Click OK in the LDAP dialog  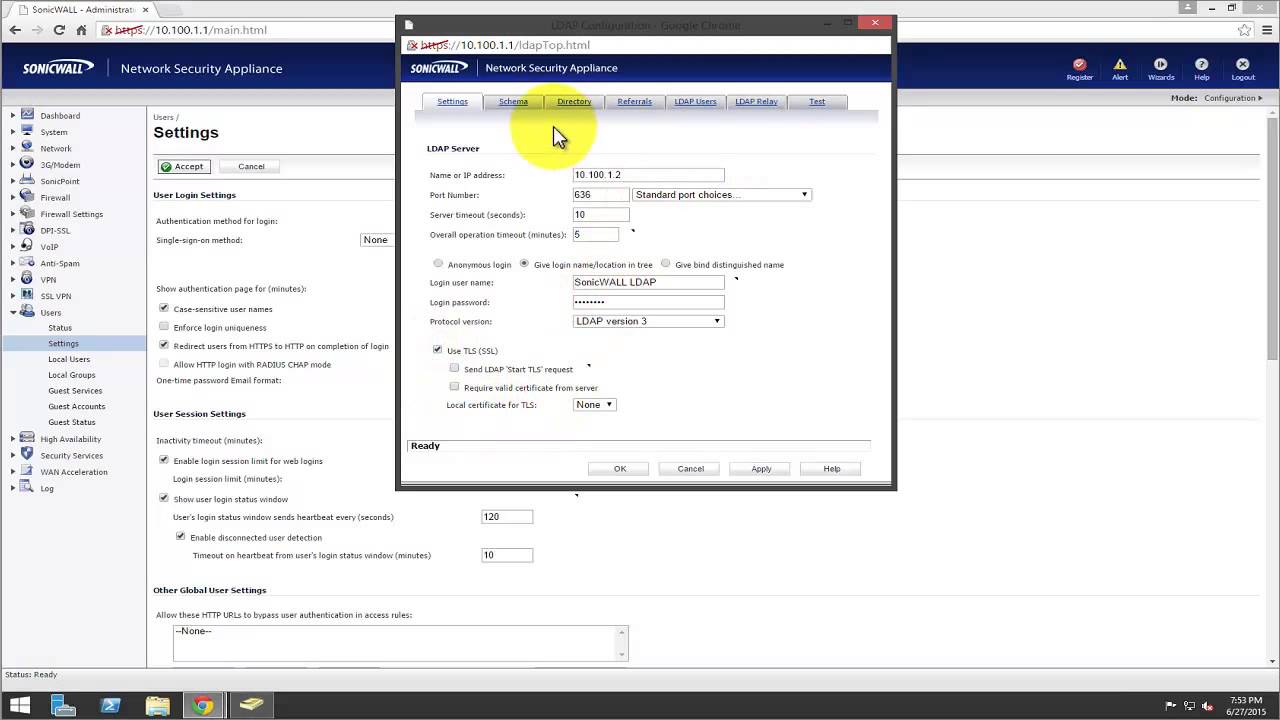coord(619,468)
